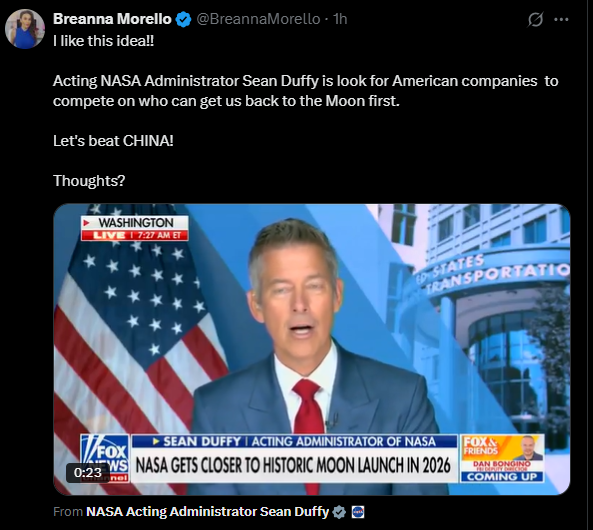This screenshot has height=530, width=593.
Task: Click gray verified badge beside Sean Duffy
Action: pos(339,512)
